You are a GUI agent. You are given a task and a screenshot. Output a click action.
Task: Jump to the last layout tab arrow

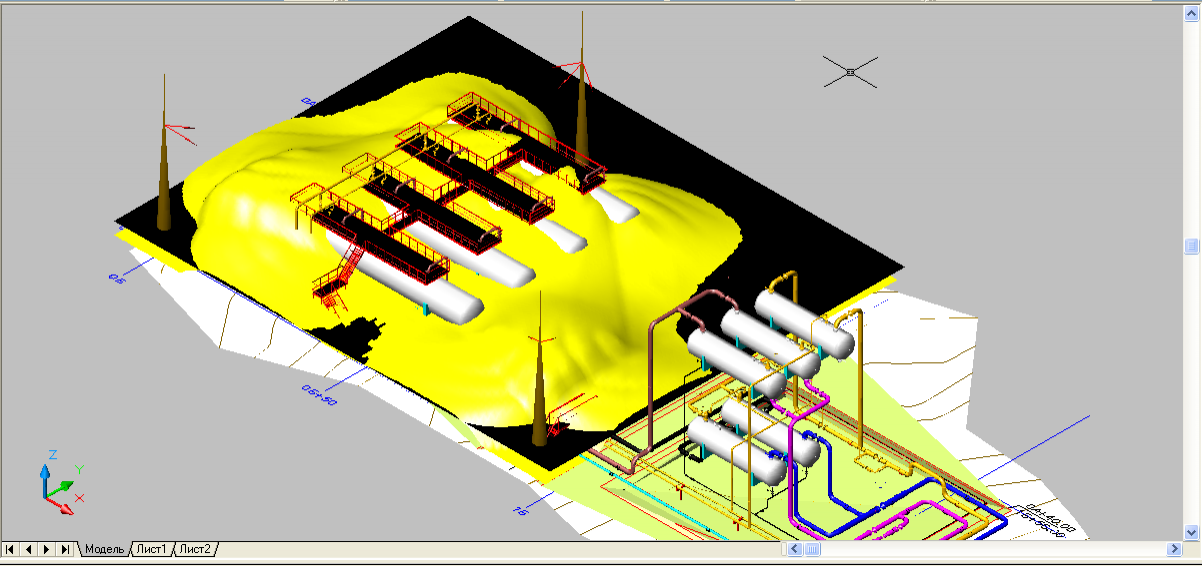click(x=65, y=549)
